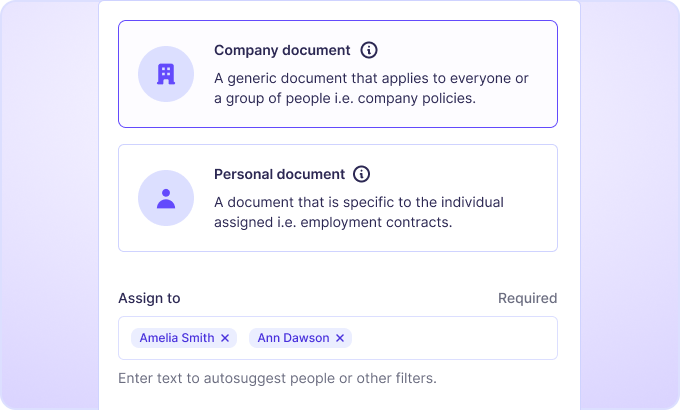Click the Amelia Smith name tag
The image size is (680, 410).
click(x=177, y=338)
